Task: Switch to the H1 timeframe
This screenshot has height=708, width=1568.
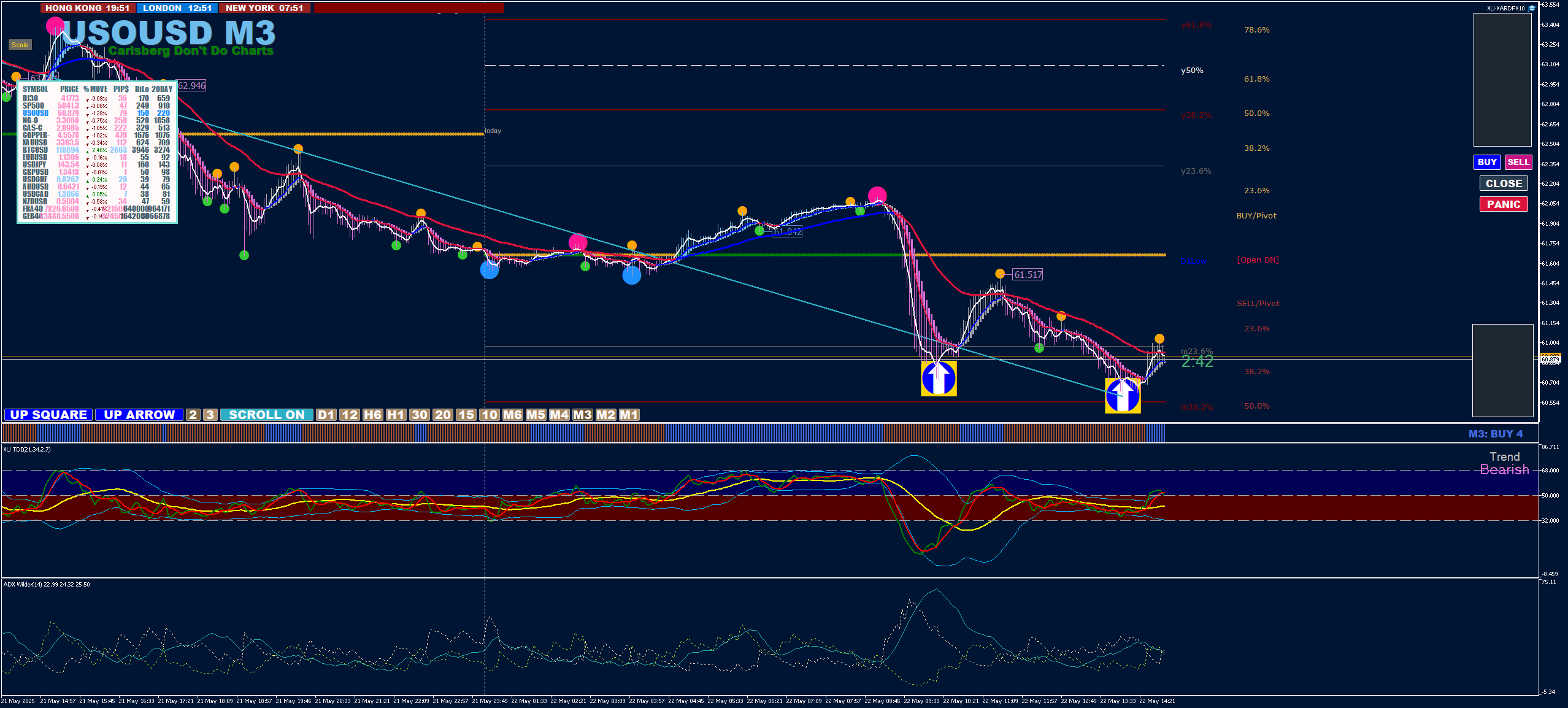Action: point(396,415)
